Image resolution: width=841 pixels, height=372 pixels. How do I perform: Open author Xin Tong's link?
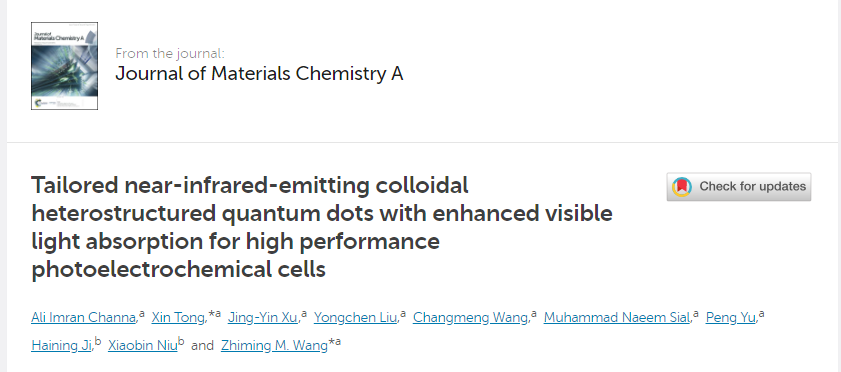(x=178, y=318)
